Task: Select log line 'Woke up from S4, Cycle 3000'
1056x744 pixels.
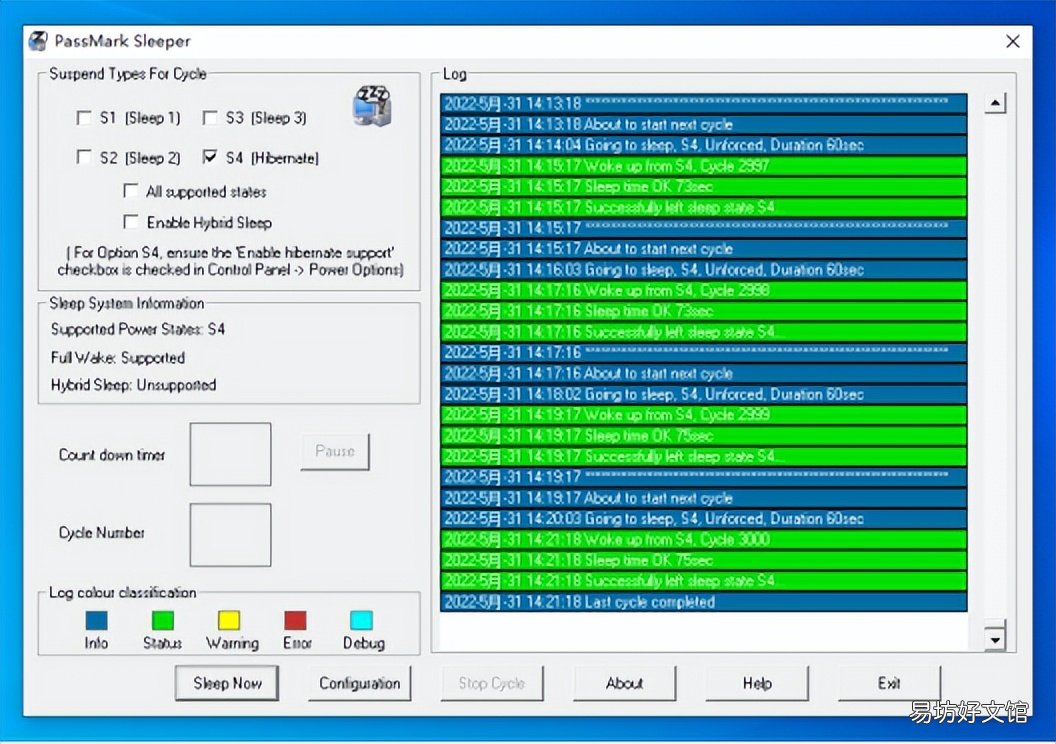Action: point(704,539)
